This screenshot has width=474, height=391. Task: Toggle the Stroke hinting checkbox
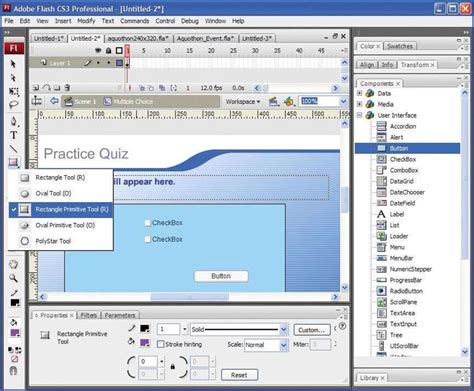pos(161,344)
